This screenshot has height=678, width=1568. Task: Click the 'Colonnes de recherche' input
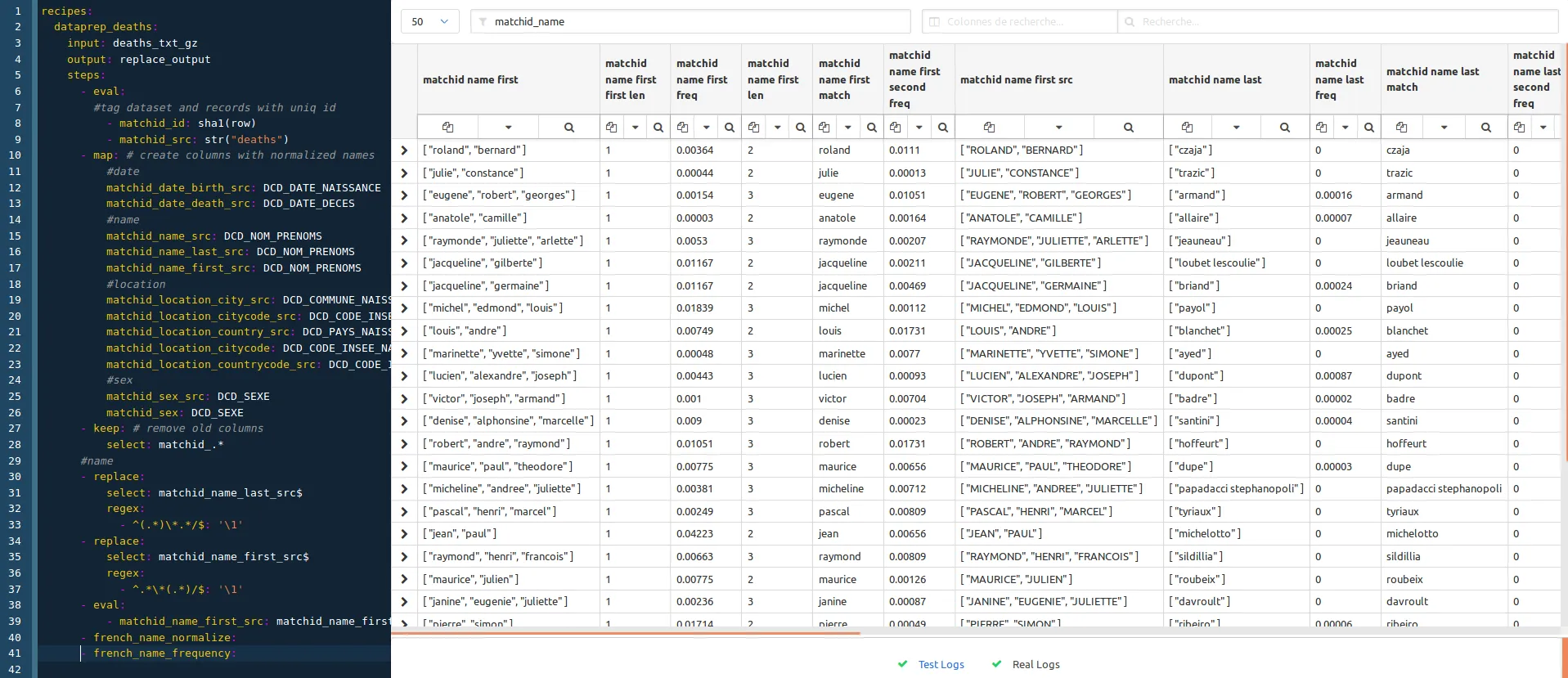[1020, 22]
